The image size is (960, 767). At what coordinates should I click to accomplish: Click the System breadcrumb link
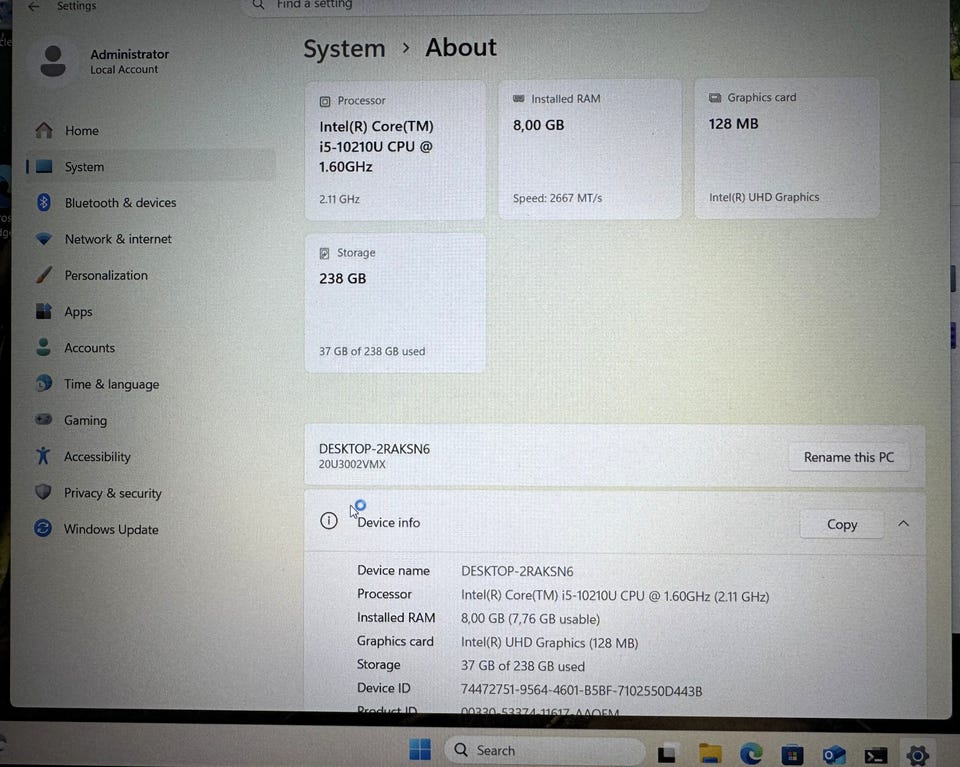(344, 48)
